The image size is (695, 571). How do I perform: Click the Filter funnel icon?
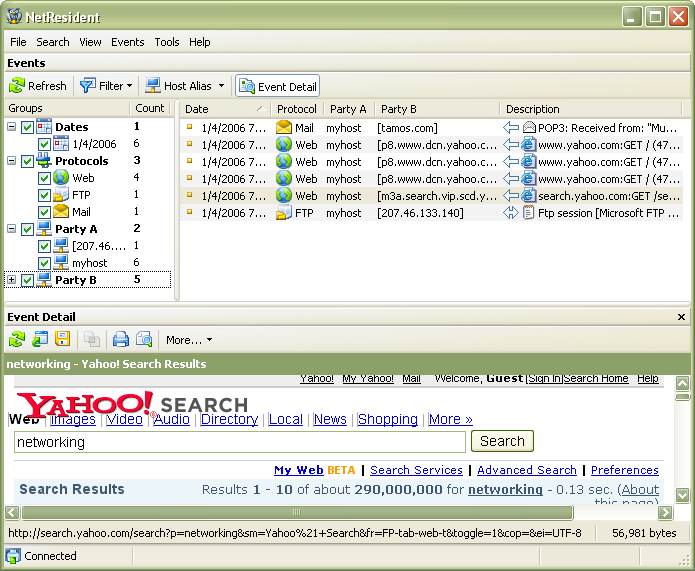point(87,85)
